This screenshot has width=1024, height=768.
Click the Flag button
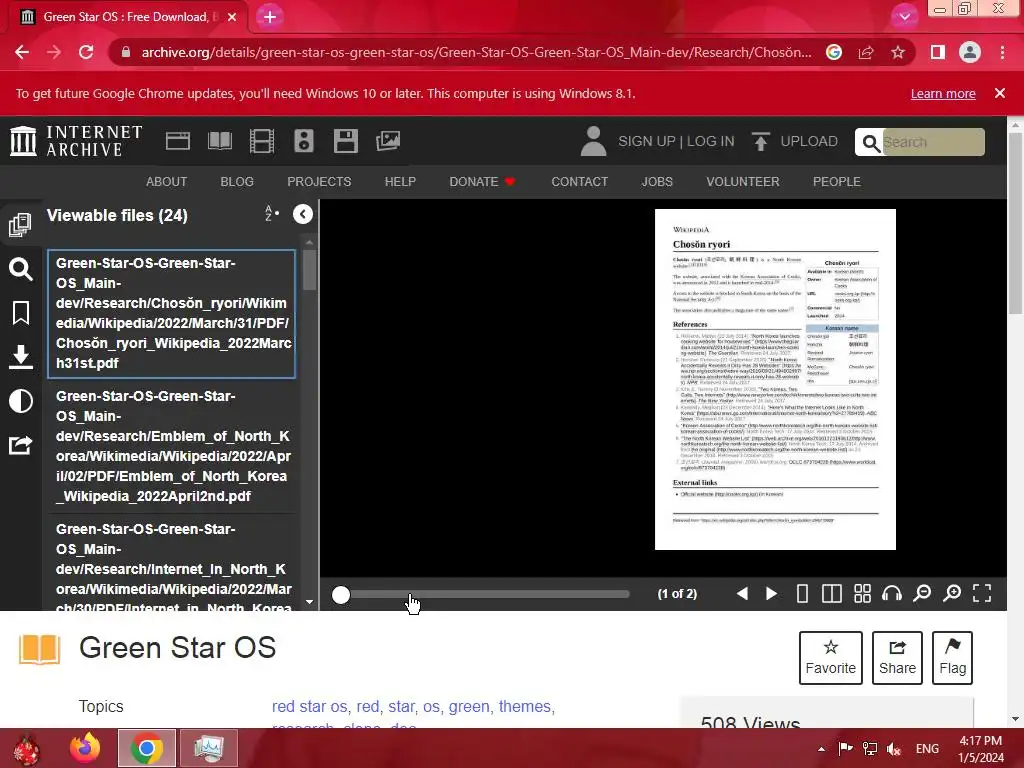point(952,658)
